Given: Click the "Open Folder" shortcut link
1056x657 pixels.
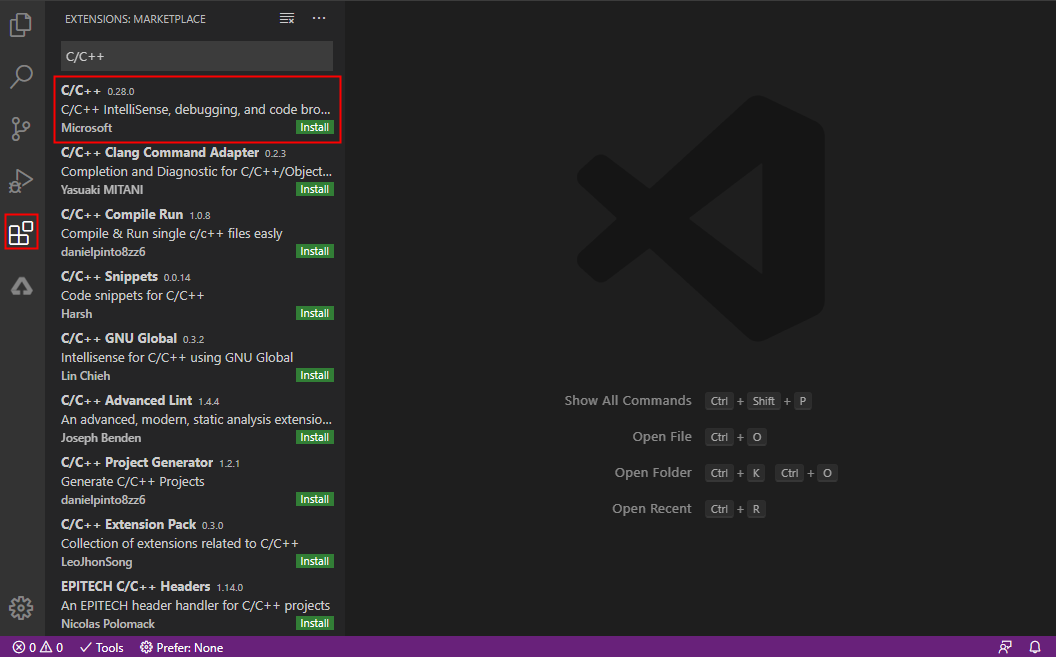Looking at the screenshot, I should [x=653, y=472].
